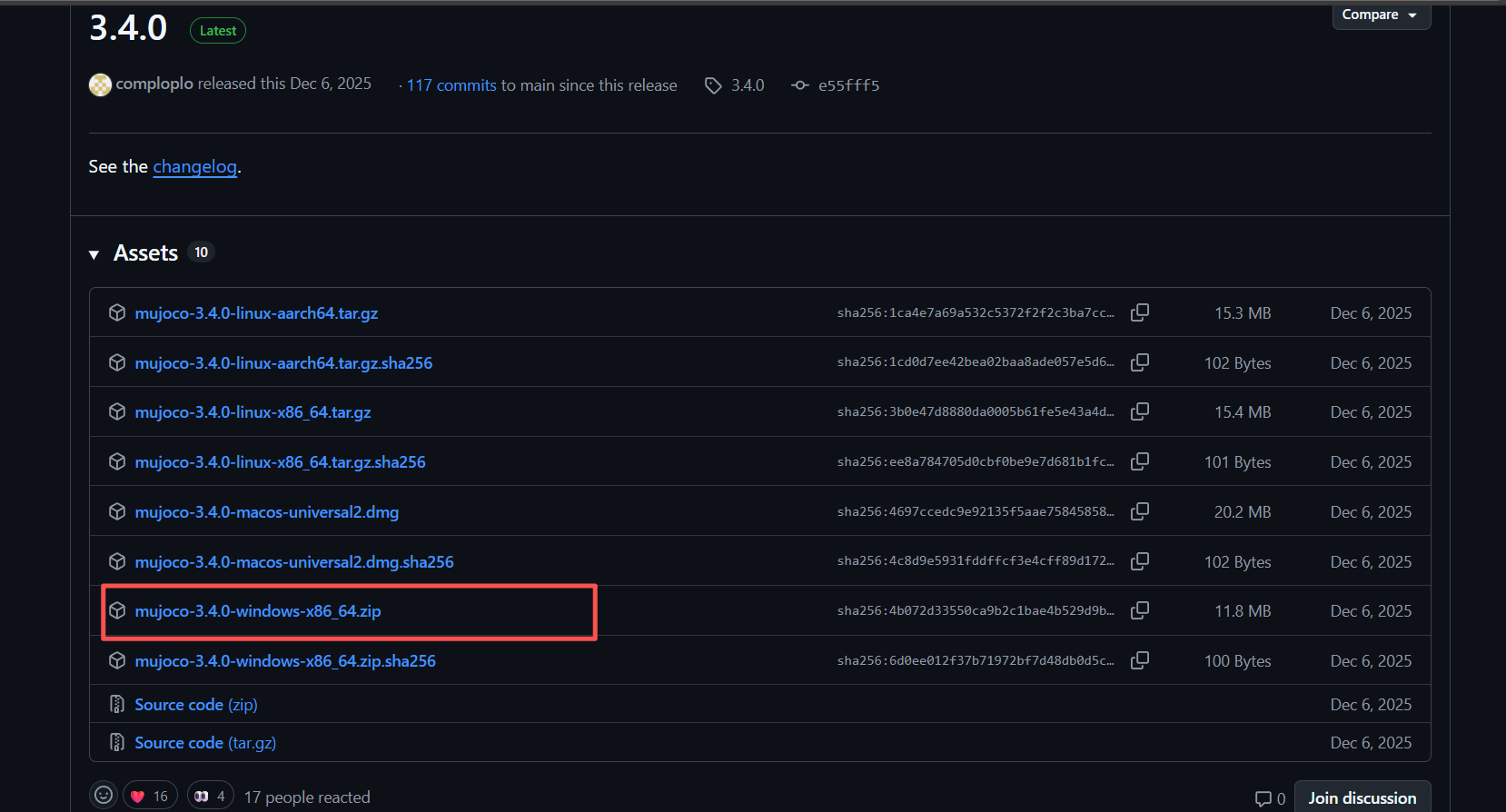Open the changelog link

click(x=195, y=166)
